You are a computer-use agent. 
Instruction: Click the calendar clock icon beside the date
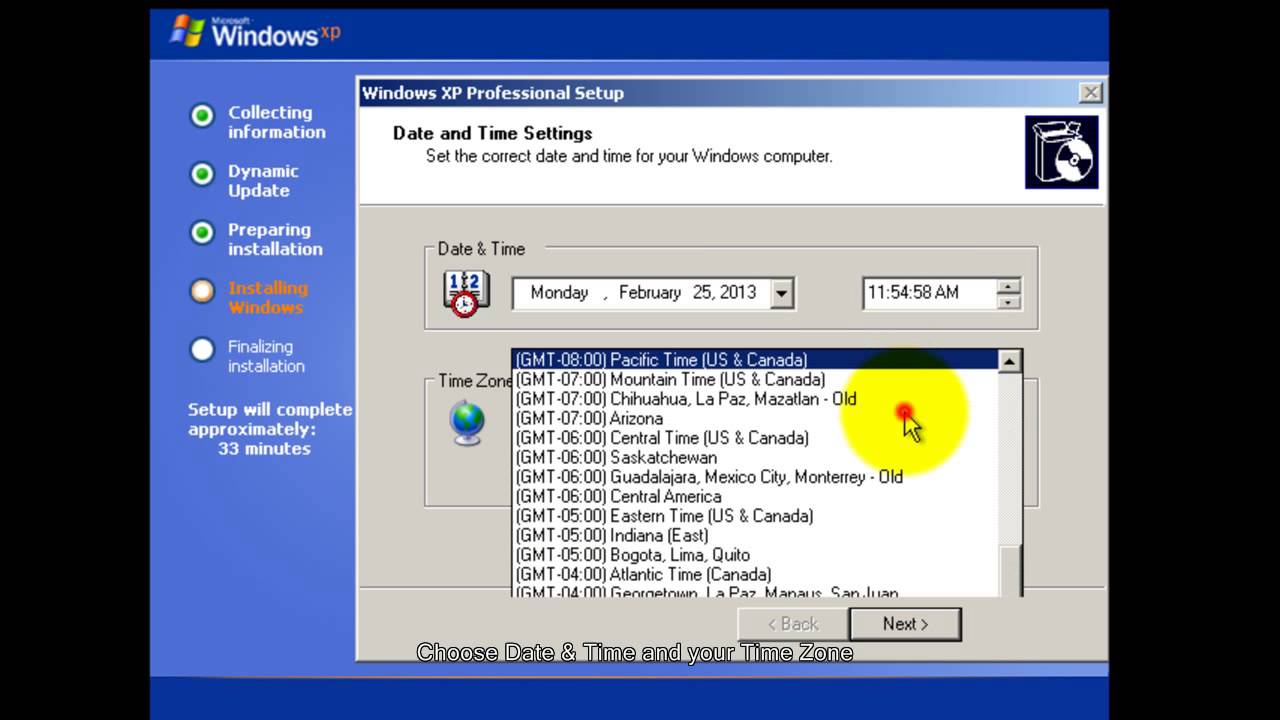[x=465, y=294]
